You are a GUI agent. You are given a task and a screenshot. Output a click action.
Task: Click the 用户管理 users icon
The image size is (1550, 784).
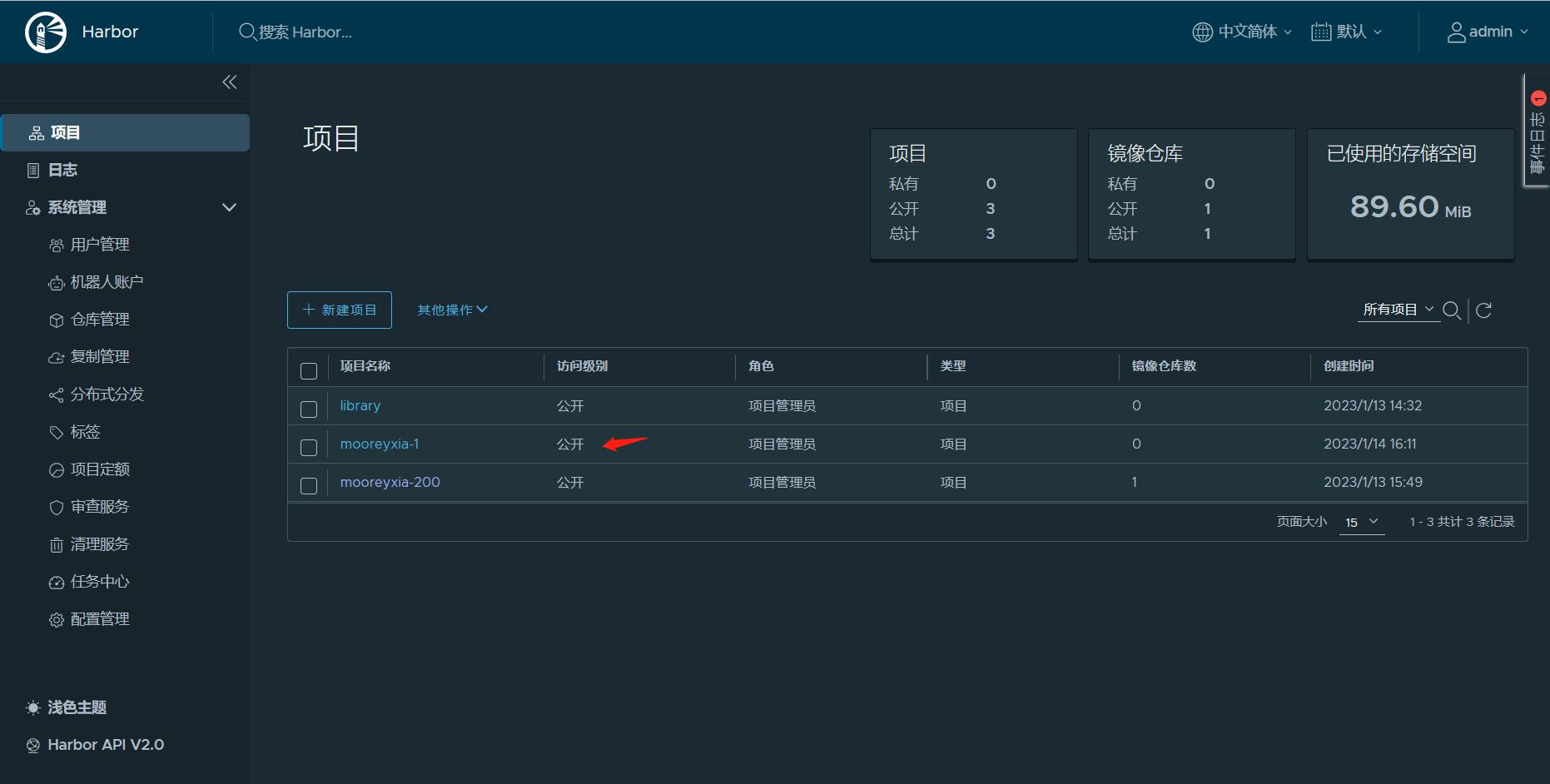point(57,246)
